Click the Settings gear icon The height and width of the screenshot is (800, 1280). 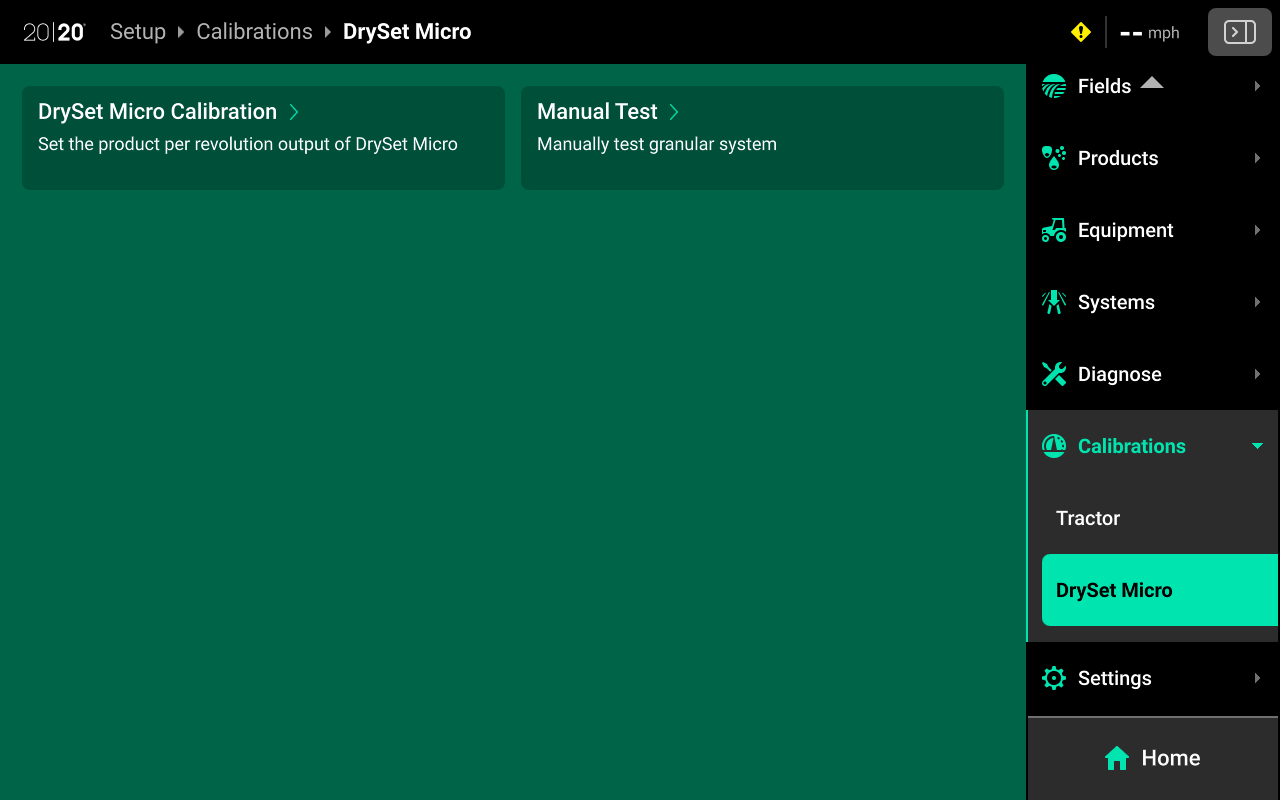(x=1054, y=678)
